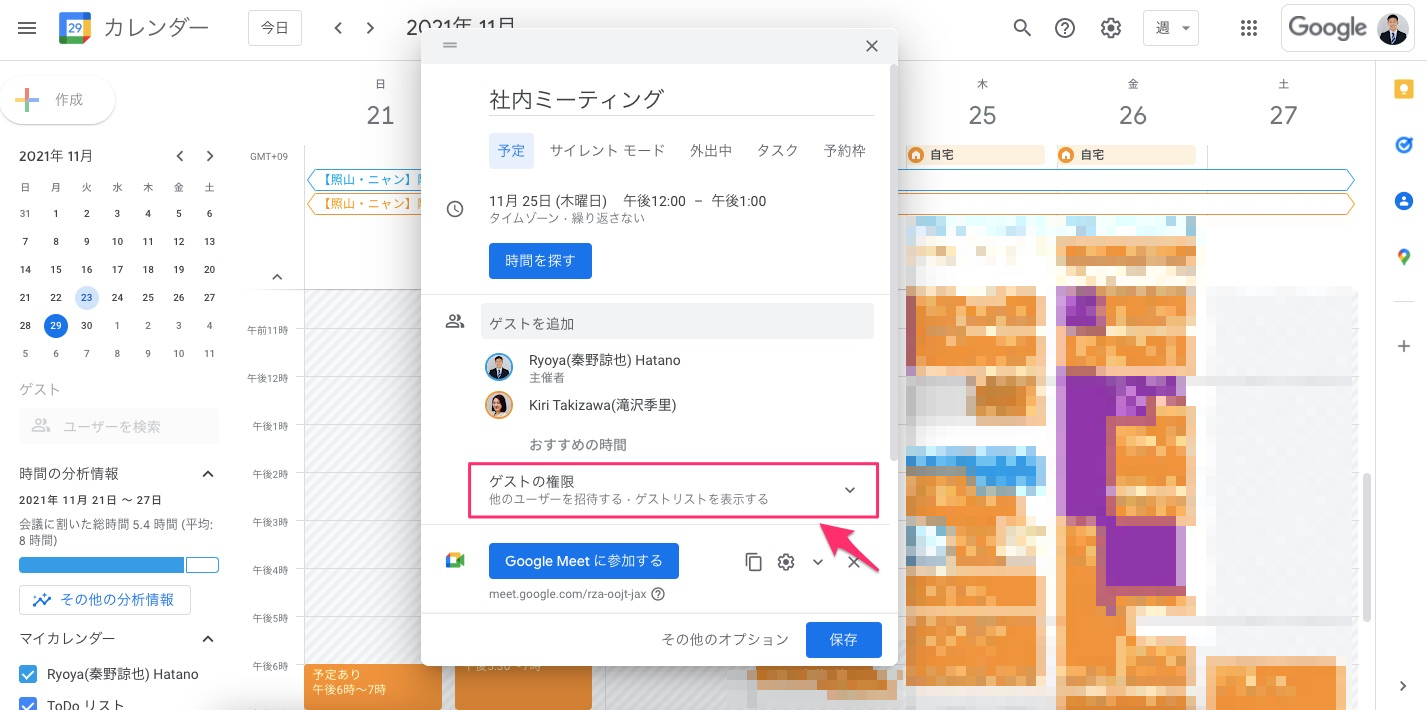This screenshot has width=1427, height=710.
Task: Open Google Meet video call settings gear
Action: pos(786,562)
